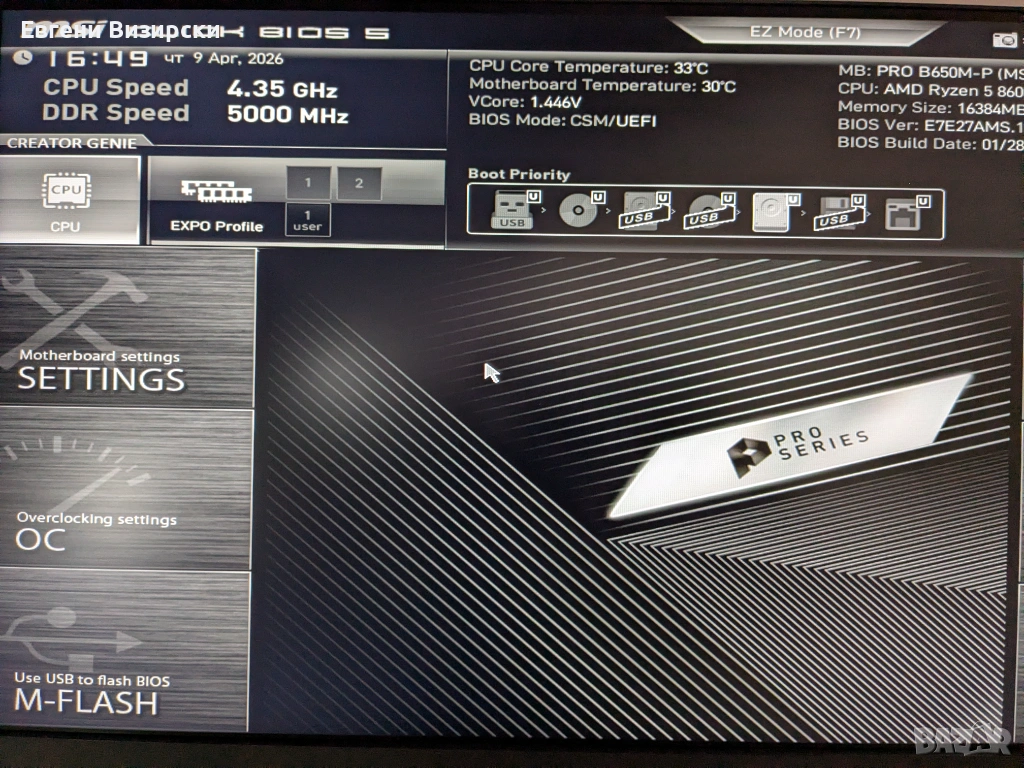Screen dimensions: 1024x768
Task: Click the BIOS Ver info line
Action: pos(931,125)
